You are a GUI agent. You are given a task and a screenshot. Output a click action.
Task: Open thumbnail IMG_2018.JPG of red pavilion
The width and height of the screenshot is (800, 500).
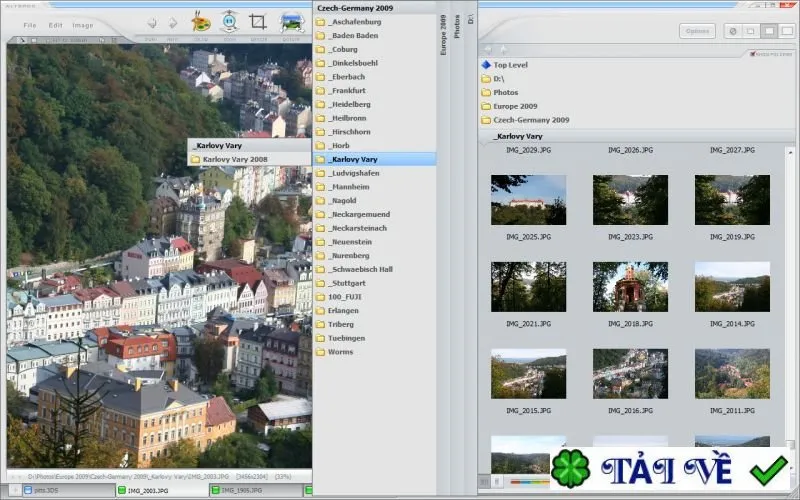click(x=630, y=287)
